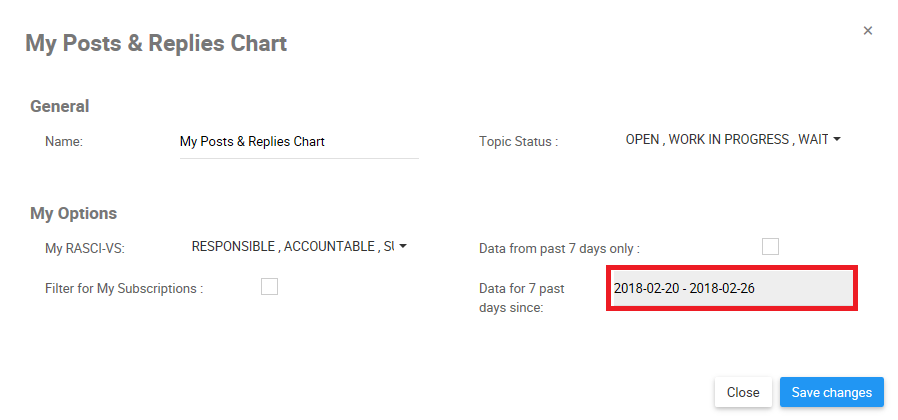Click the Name: field label
This screenshot has width=898, height=420.
pyautogui.click(x=64, y=142)
